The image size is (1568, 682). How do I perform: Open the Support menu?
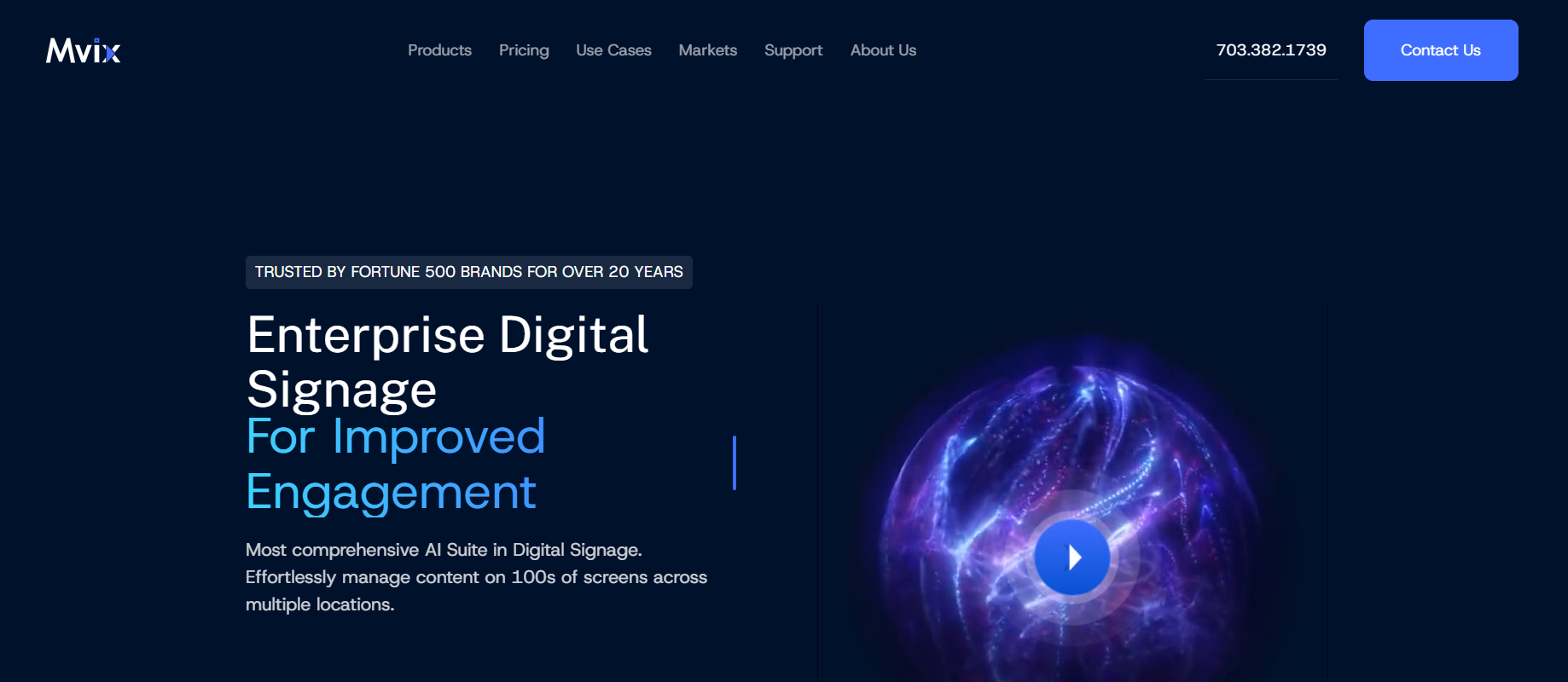[793, 50]
